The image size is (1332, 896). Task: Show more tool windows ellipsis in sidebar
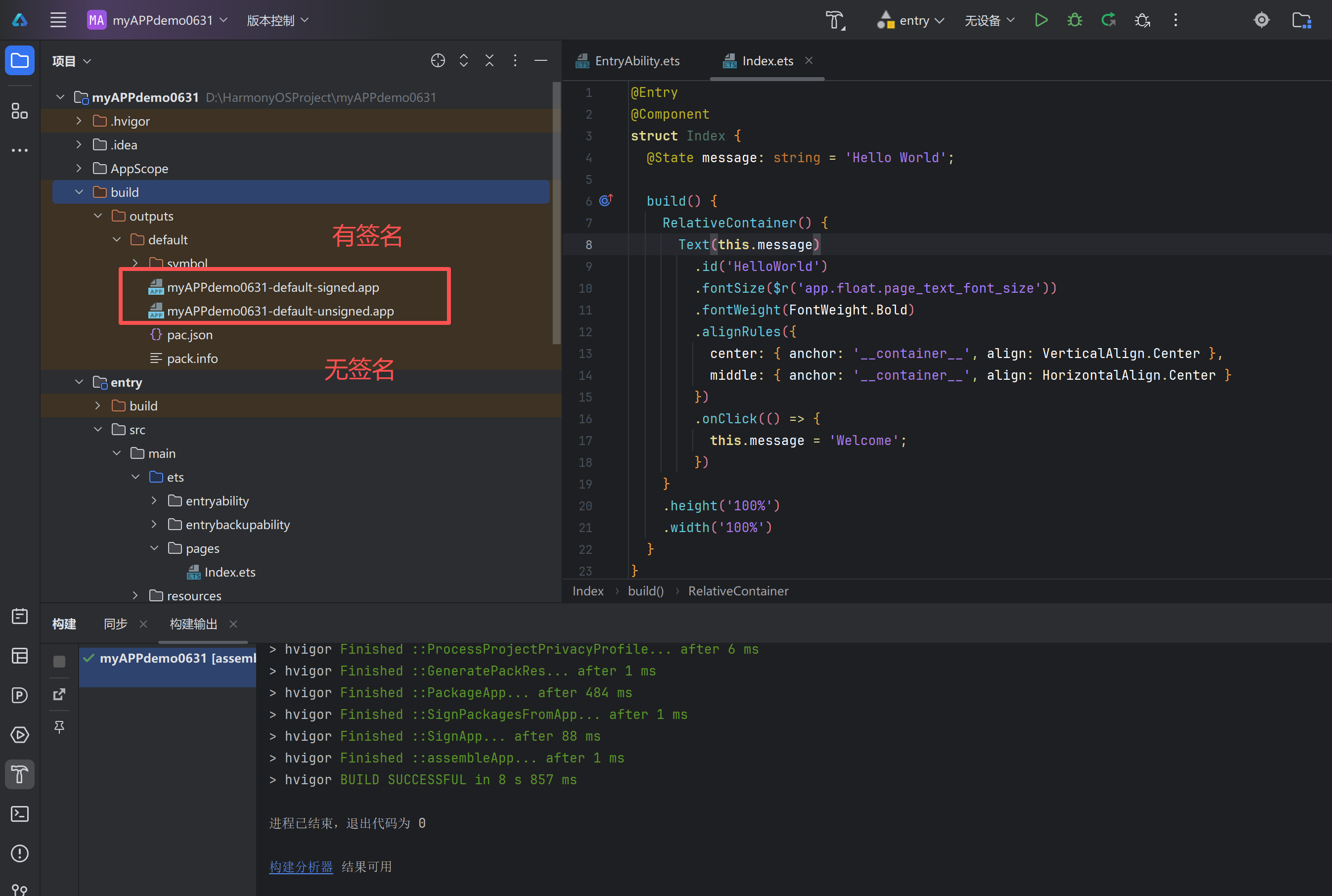20,150
